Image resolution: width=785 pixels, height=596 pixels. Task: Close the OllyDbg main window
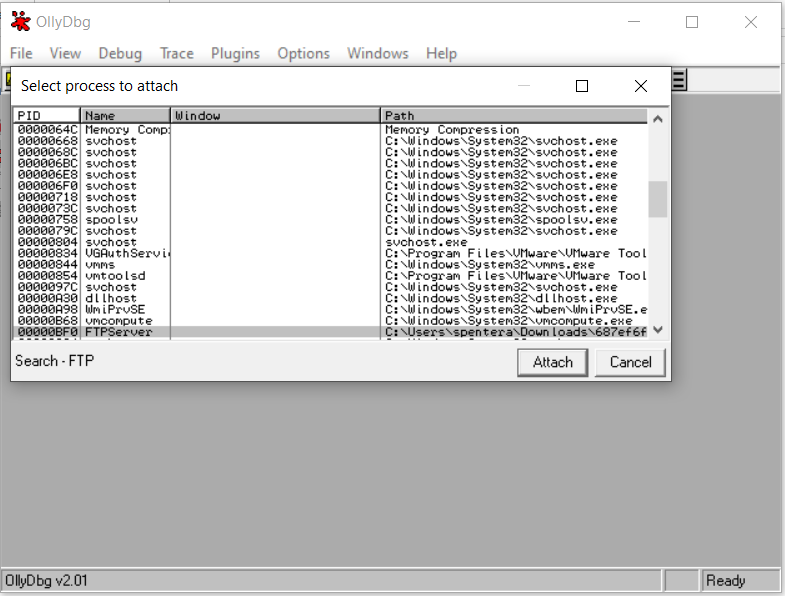coord(750,22)
